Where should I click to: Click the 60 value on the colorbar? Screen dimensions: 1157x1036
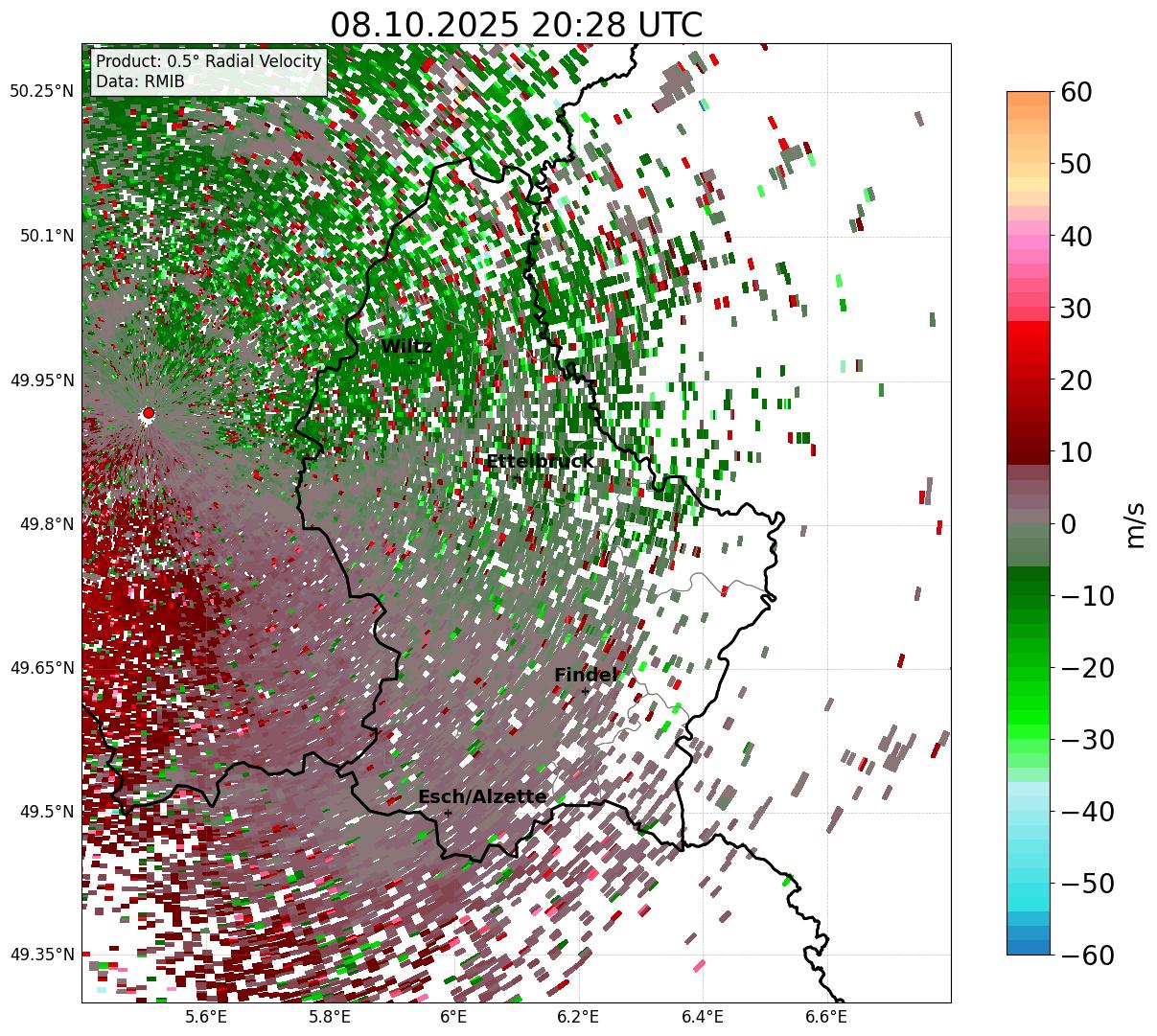coord(1076,92)
